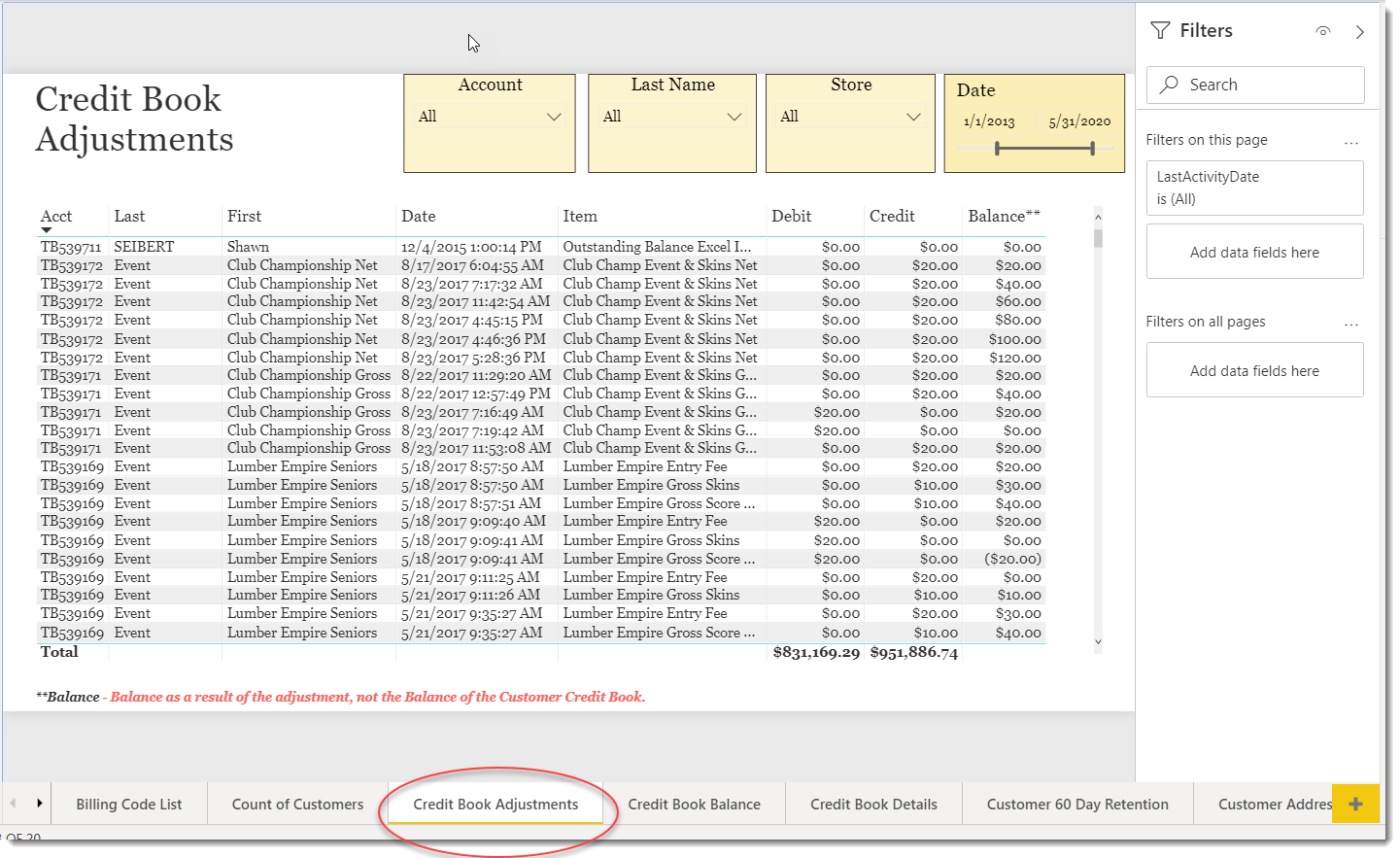This screenshot has height=858, width=1400.
Task: Click the date 8/17/2017 6:04:55 AM
Action: click(472, 265)
